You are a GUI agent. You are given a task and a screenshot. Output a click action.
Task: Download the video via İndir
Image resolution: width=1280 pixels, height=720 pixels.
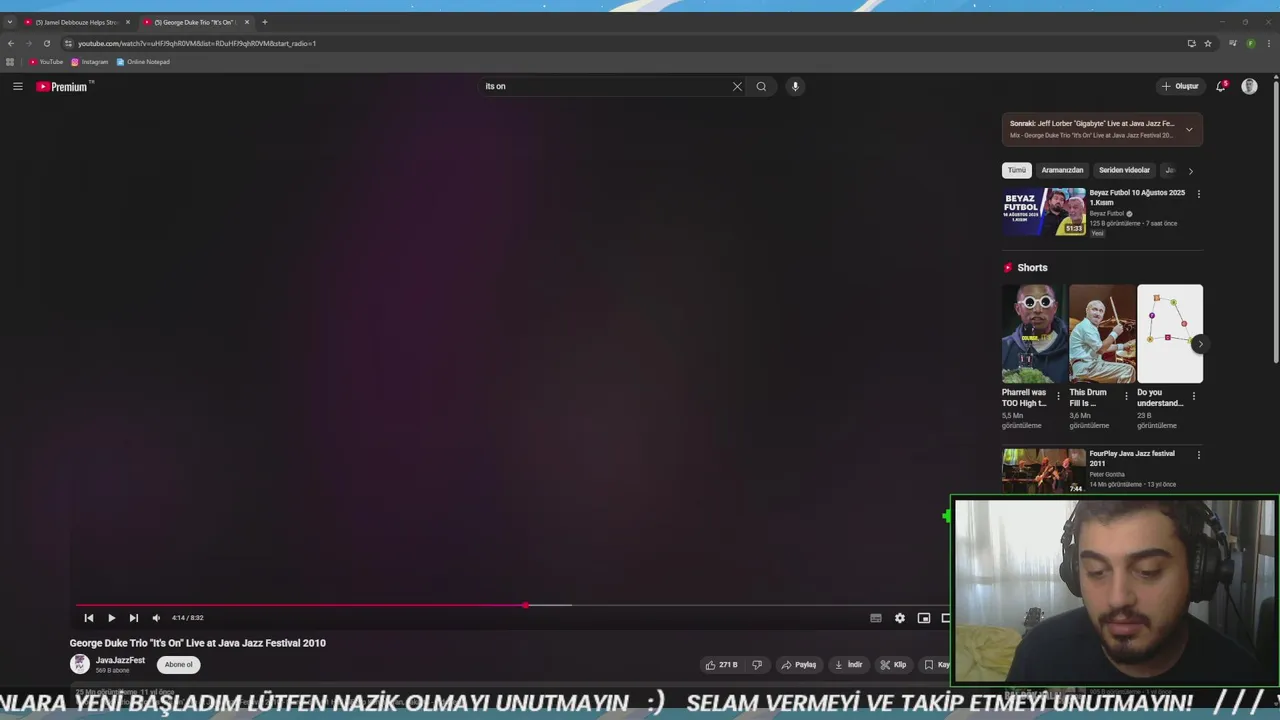click(848, 665)
